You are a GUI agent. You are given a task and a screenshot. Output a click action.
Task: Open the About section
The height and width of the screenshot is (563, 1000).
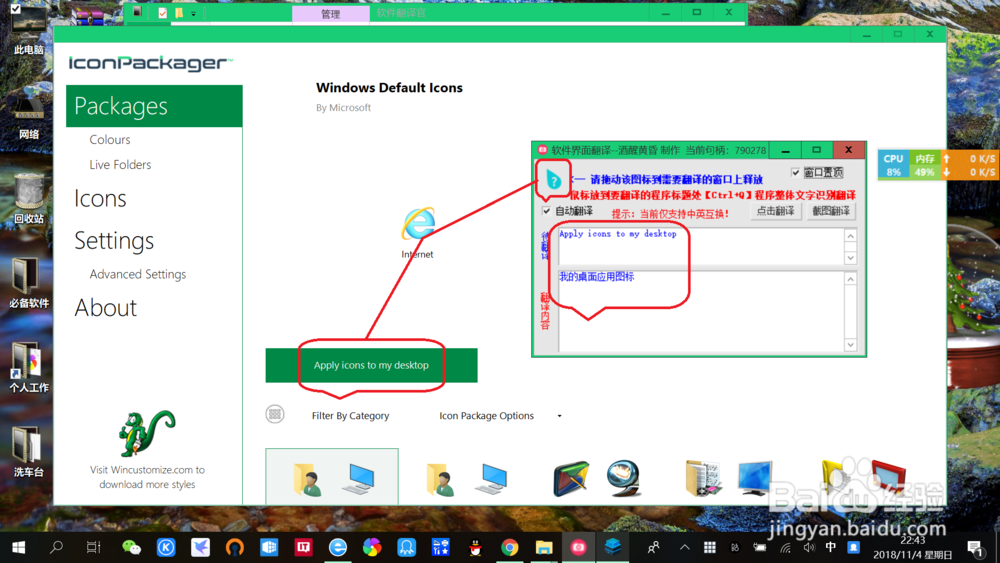click(106, 308)
